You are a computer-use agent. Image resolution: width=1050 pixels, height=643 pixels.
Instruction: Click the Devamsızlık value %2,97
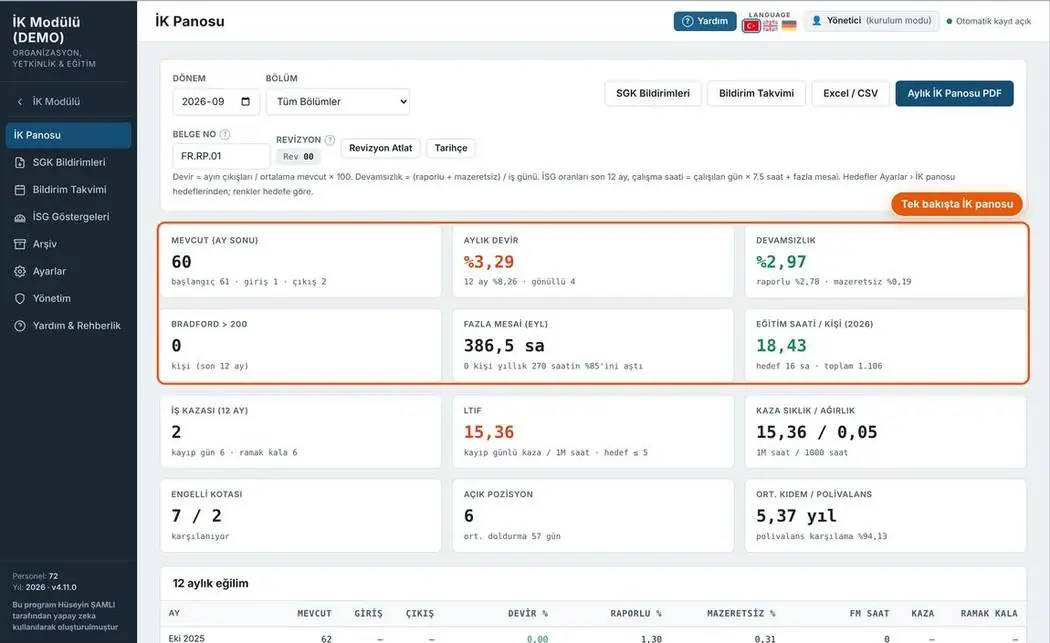coord(781,262)
